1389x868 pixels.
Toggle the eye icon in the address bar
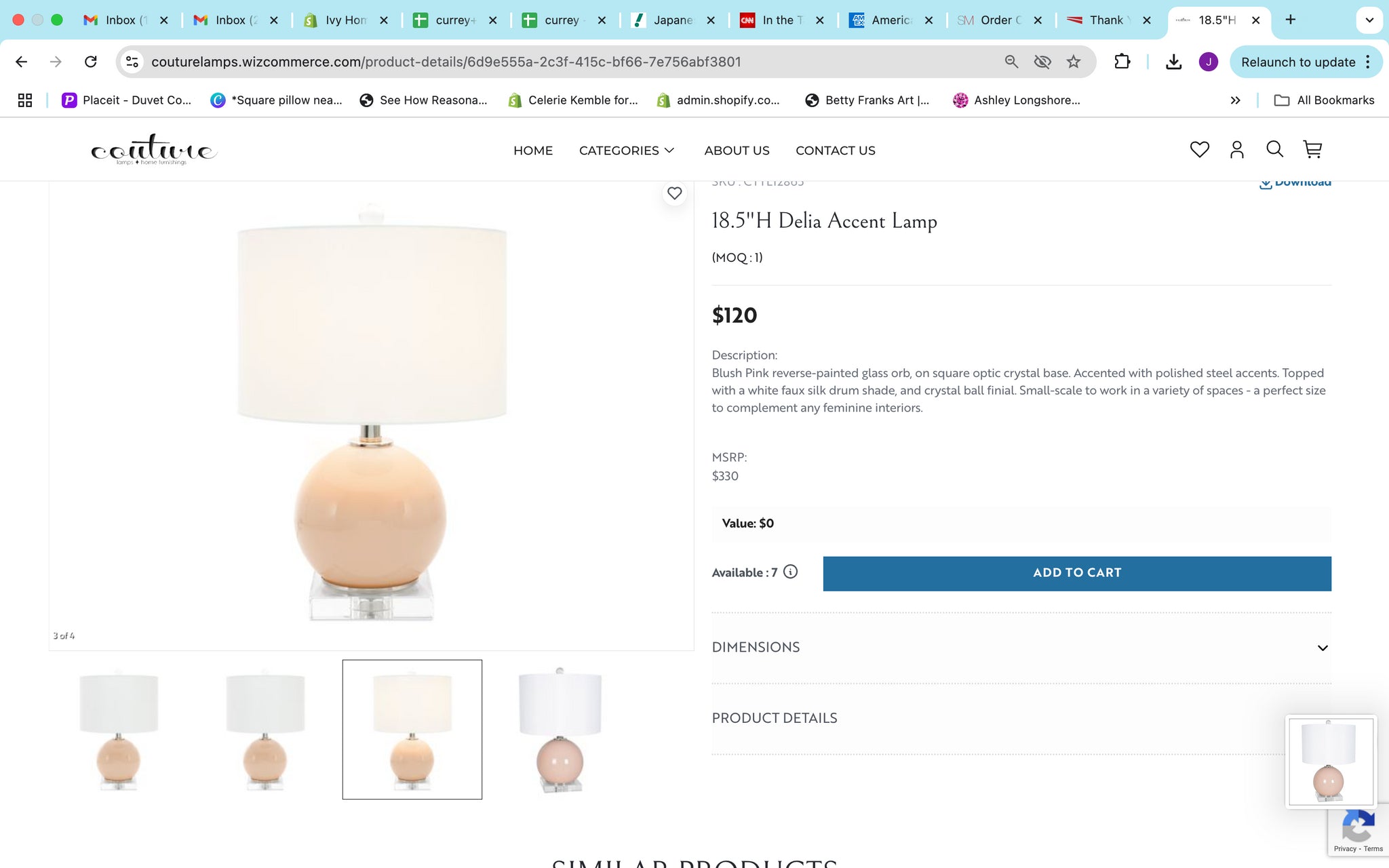click(x=1042, y=62)
